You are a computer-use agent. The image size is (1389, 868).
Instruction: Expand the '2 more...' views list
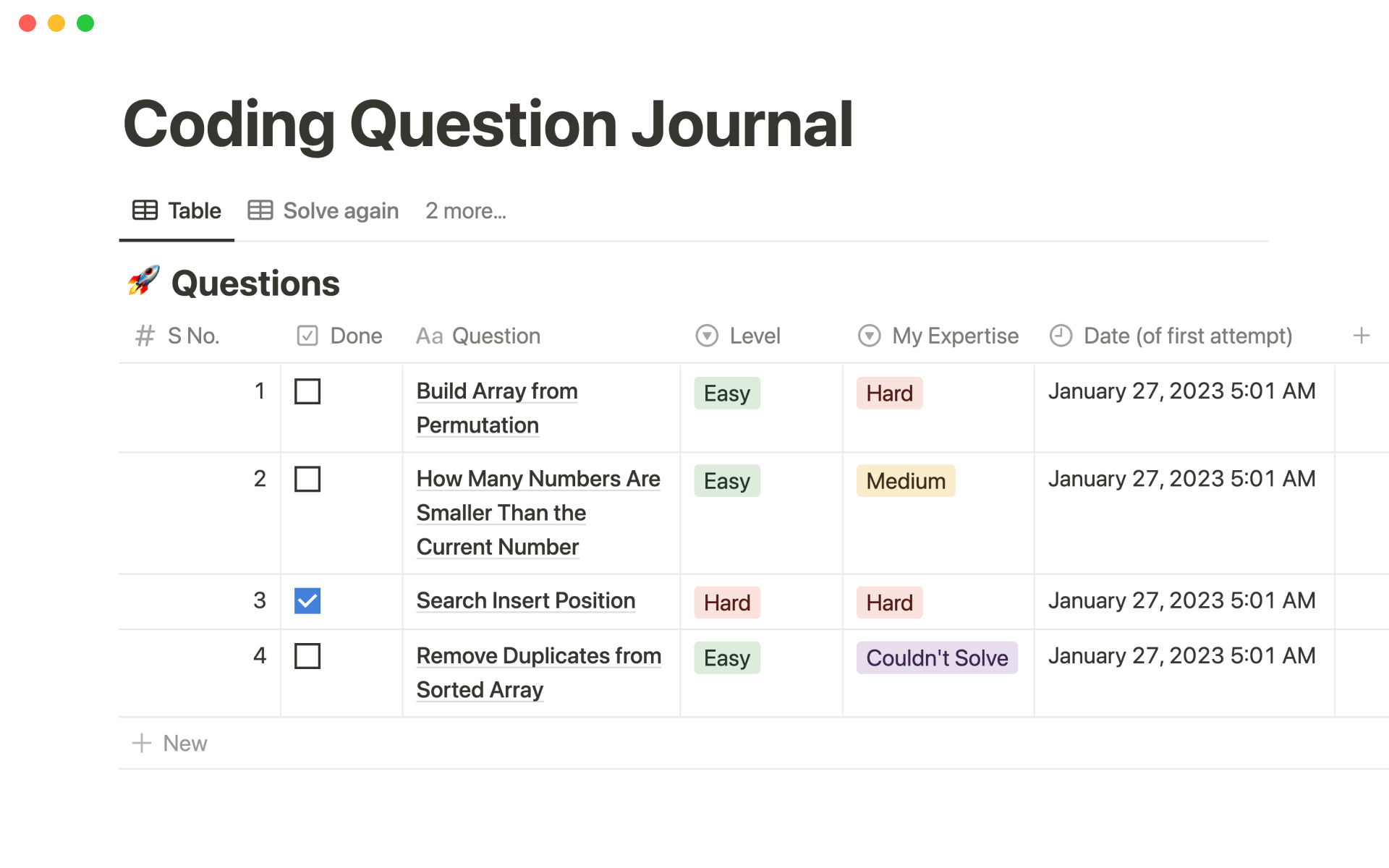click(465, 210)
